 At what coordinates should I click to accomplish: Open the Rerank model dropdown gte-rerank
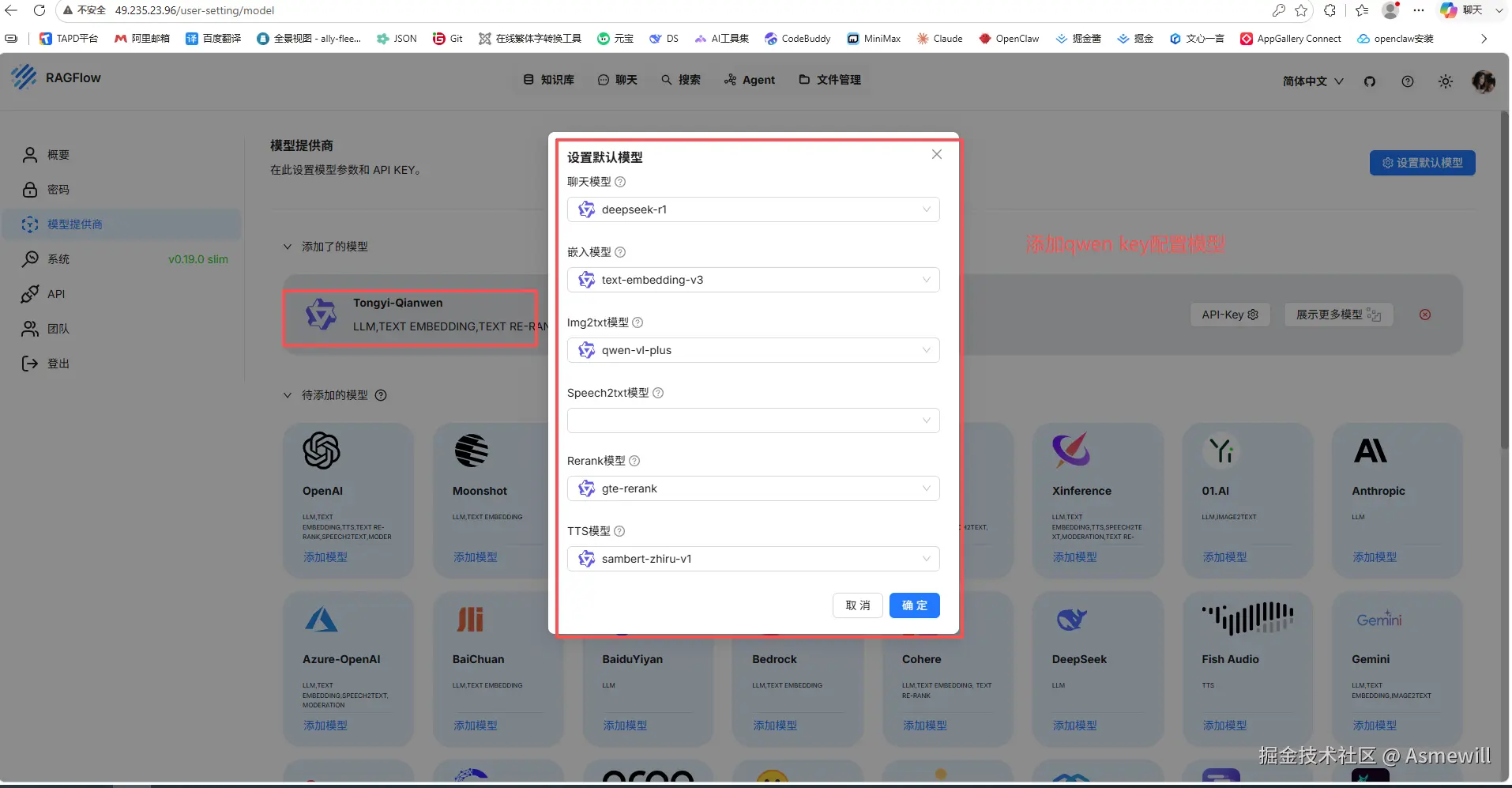click(x=753, y=488)
